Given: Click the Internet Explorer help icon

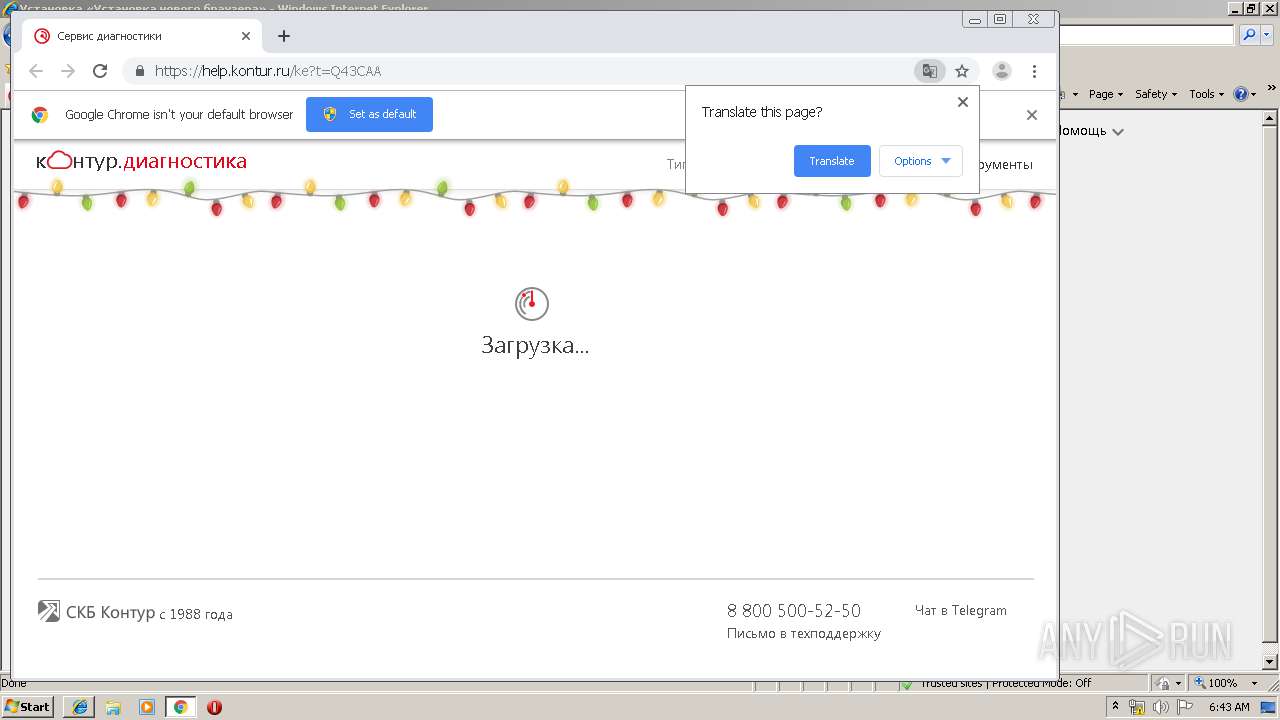Looking at the screenshot, I should [1241, 94].
